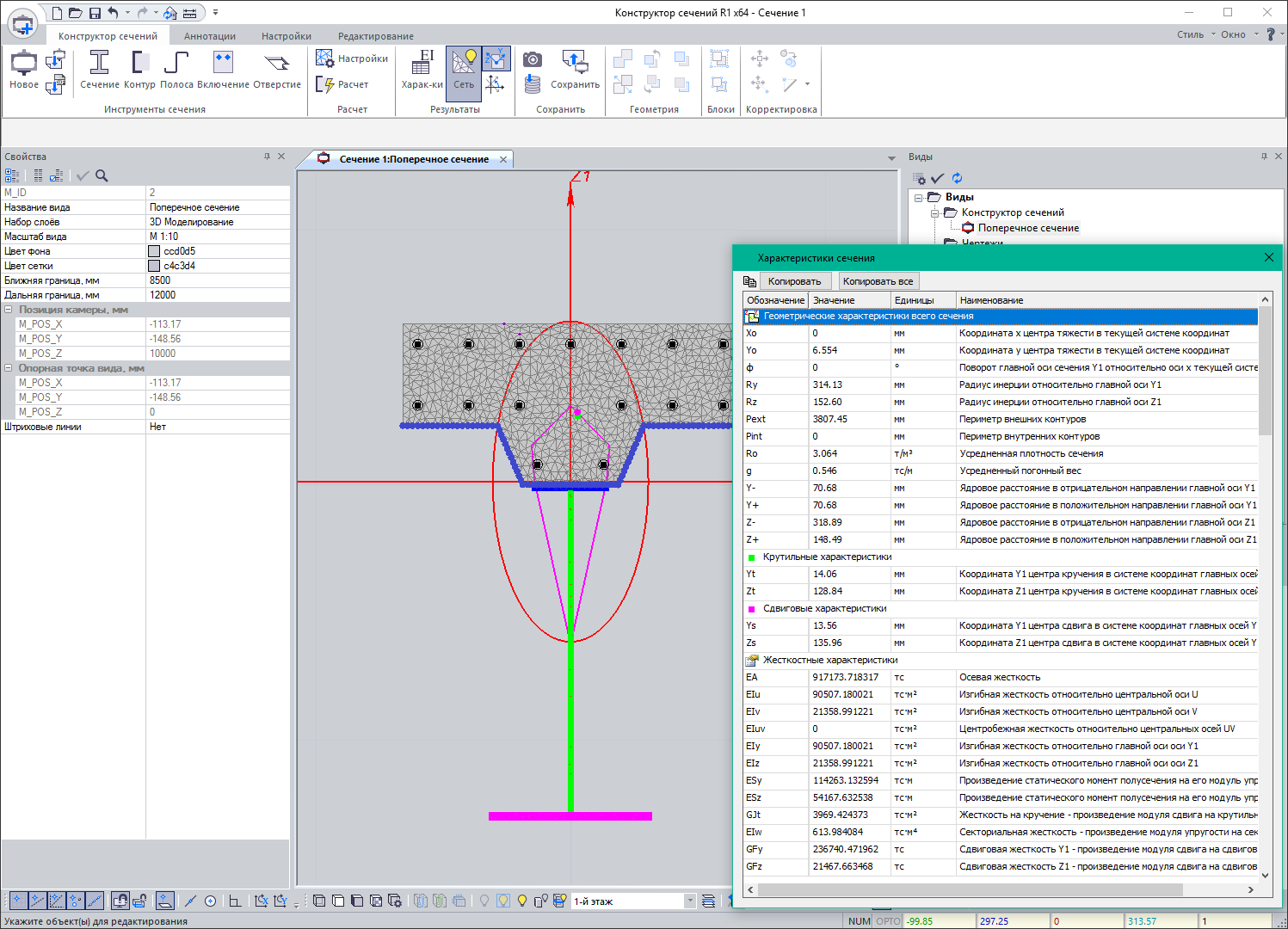Click the search magnifier in Свойства panel
Viewport: 1288px width, 929px height.
tap(102, 175)
